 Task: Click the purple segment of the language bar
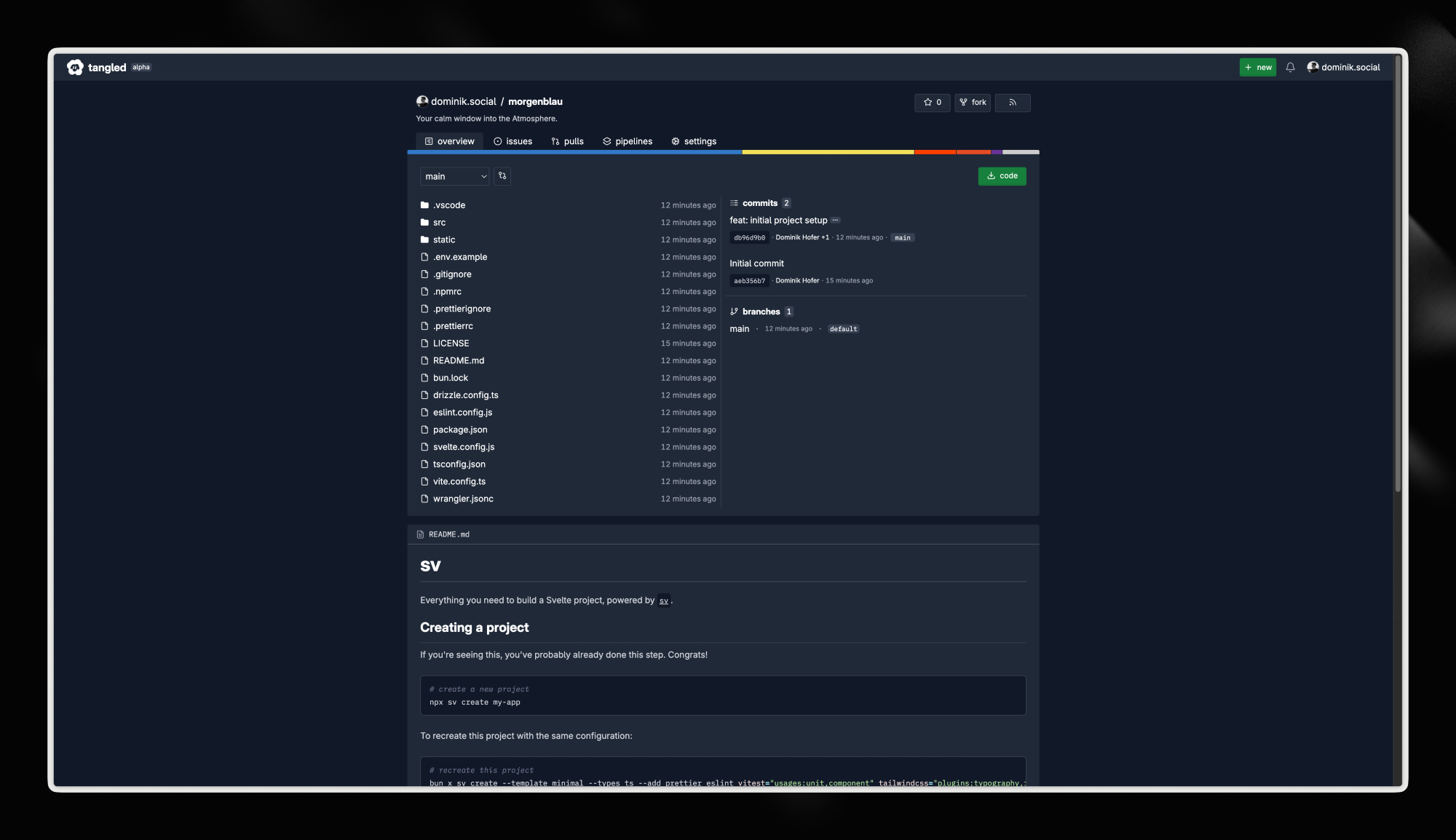(x=997, y=152)
